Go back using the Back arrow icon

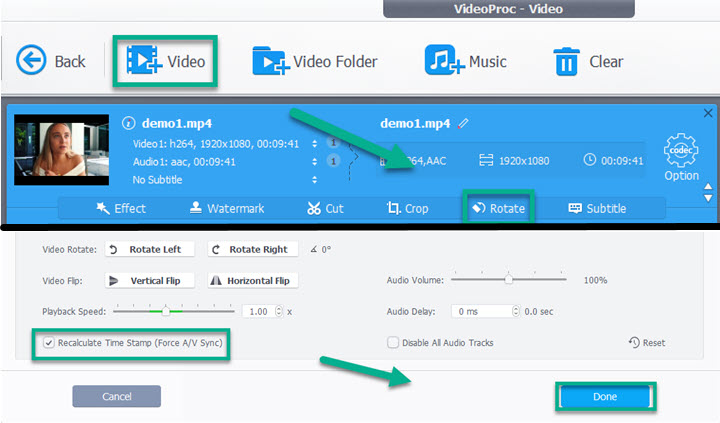click(31, 60)
